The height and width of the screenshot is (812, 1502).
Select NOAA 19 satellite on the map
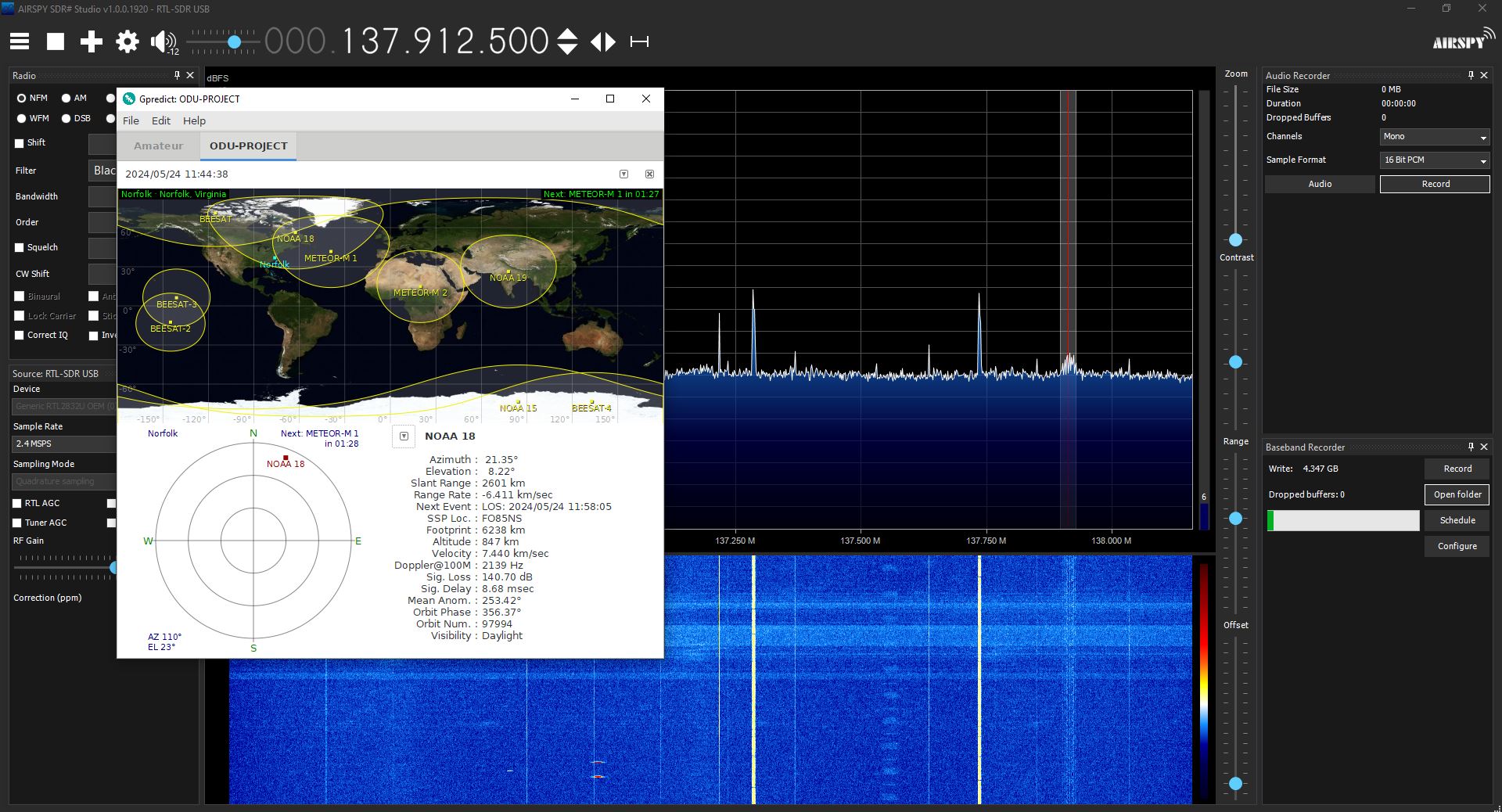point(508,277)
